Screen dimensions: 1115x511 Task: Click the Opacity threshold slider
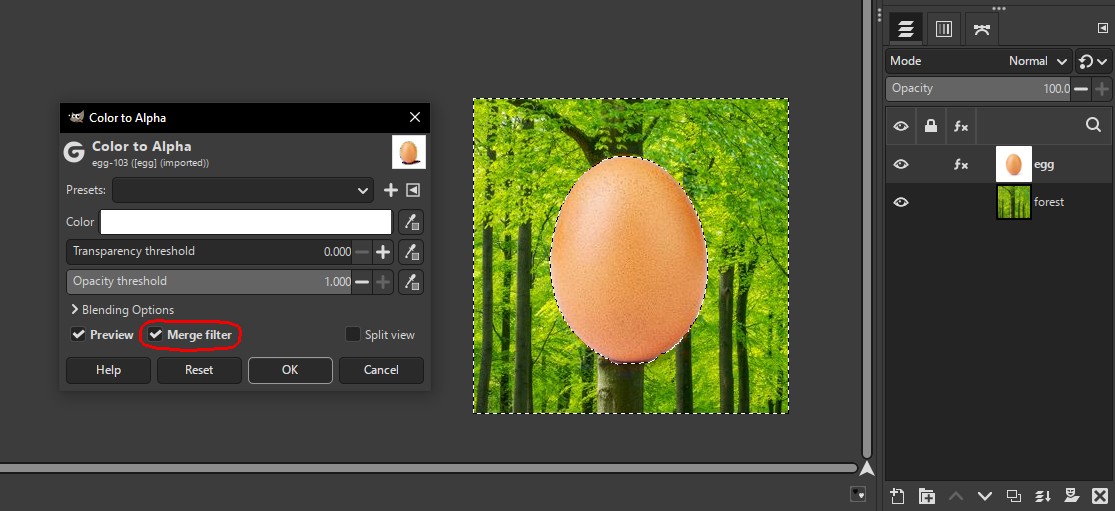[x=210, y=281]
